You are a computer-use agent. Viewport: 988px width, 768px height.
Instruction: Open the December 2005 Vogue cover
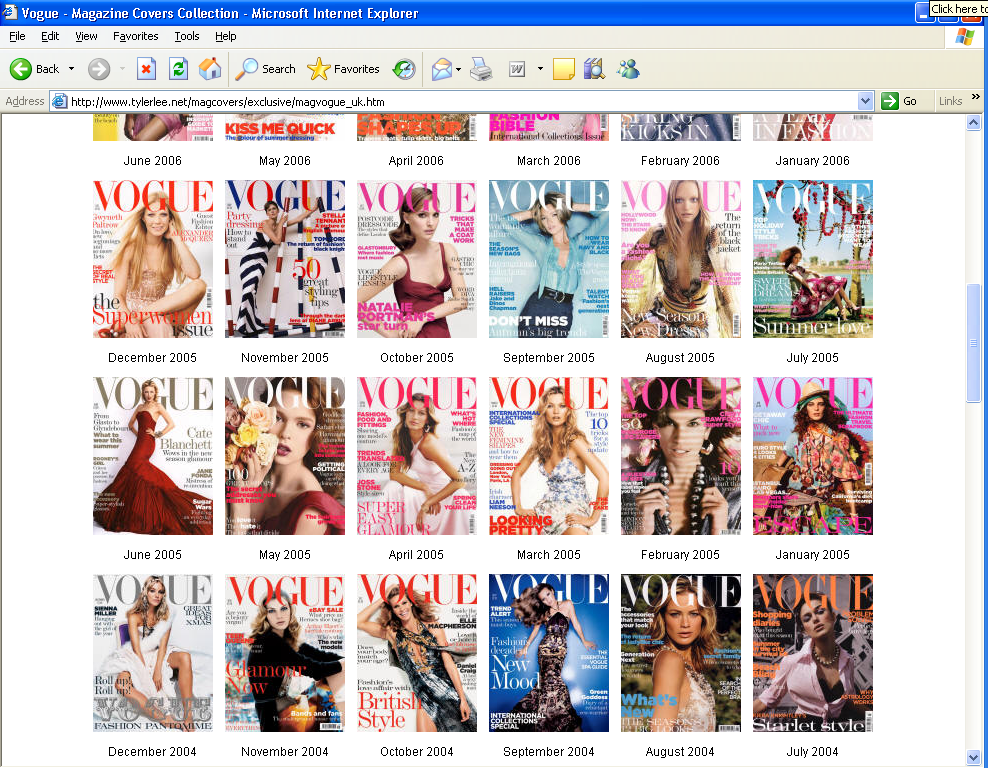(x=152, y=259)
